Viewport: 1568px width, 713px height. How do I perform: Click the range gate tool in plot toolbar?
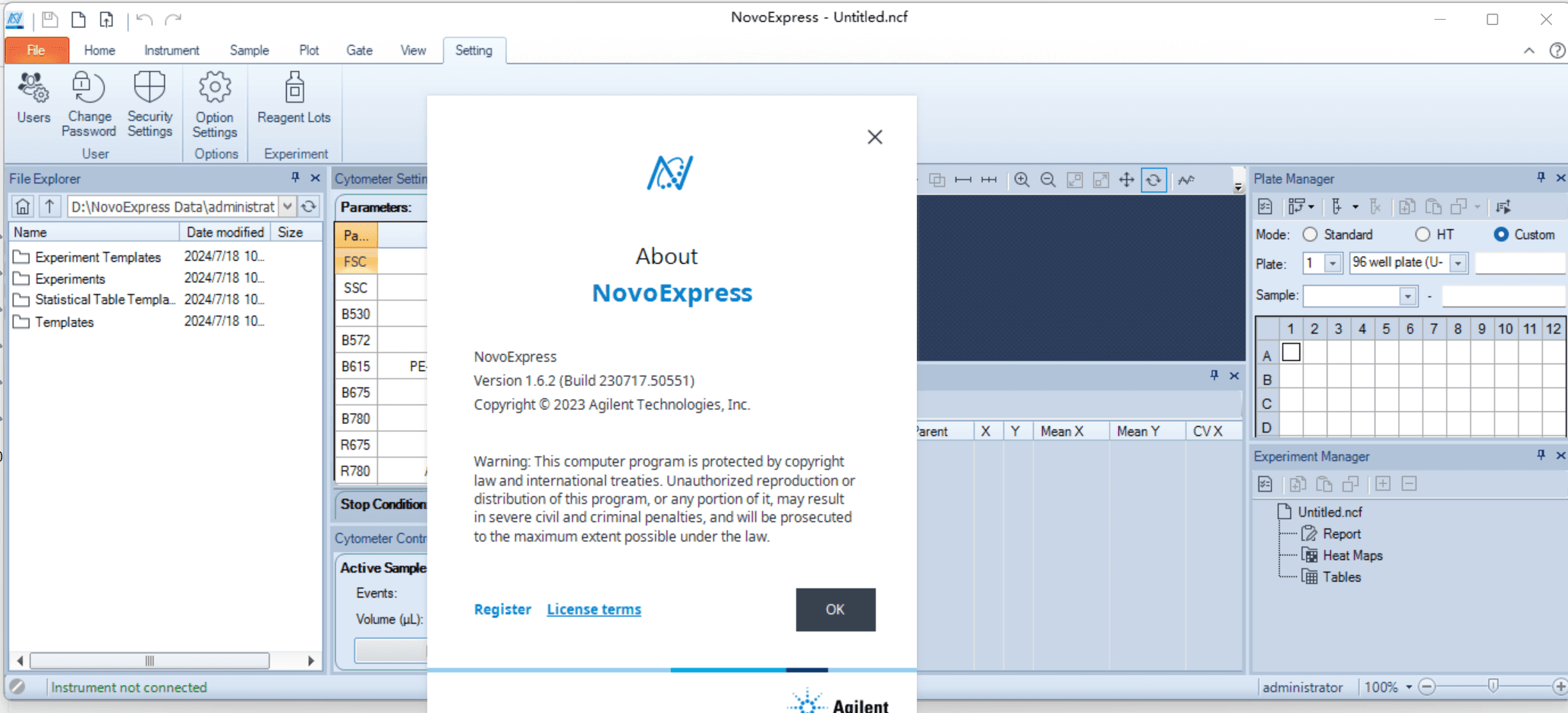(963, 180)
